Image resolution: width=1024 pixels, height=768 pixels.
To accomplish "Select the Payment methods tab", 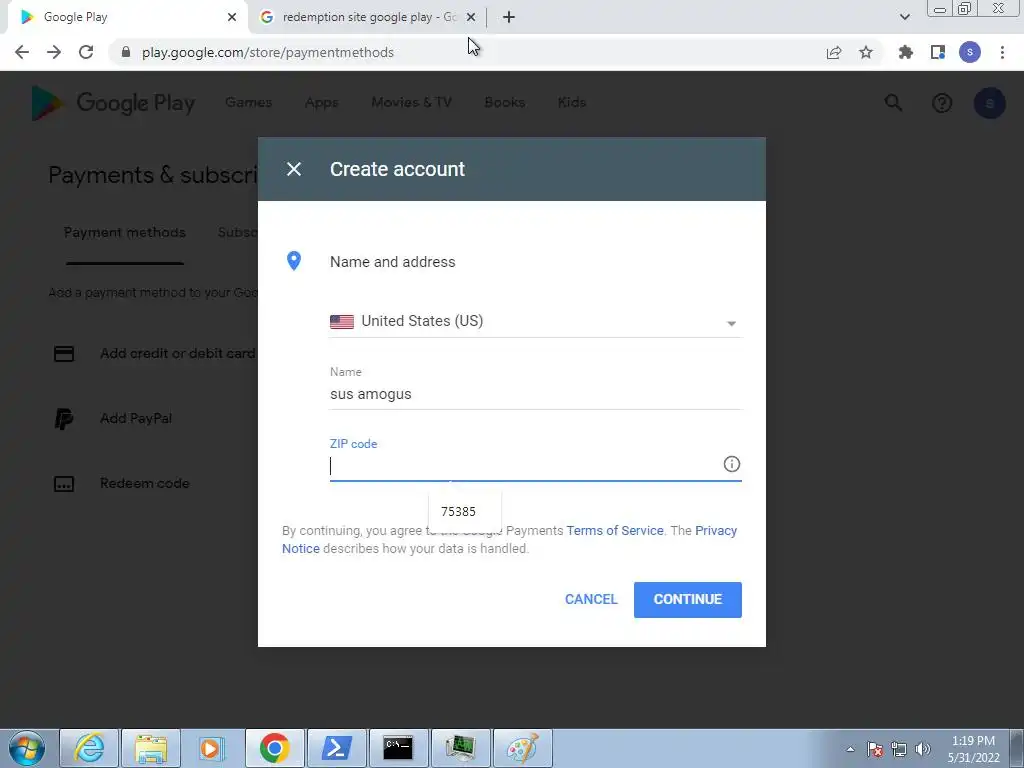I will (x=125, y=232).
